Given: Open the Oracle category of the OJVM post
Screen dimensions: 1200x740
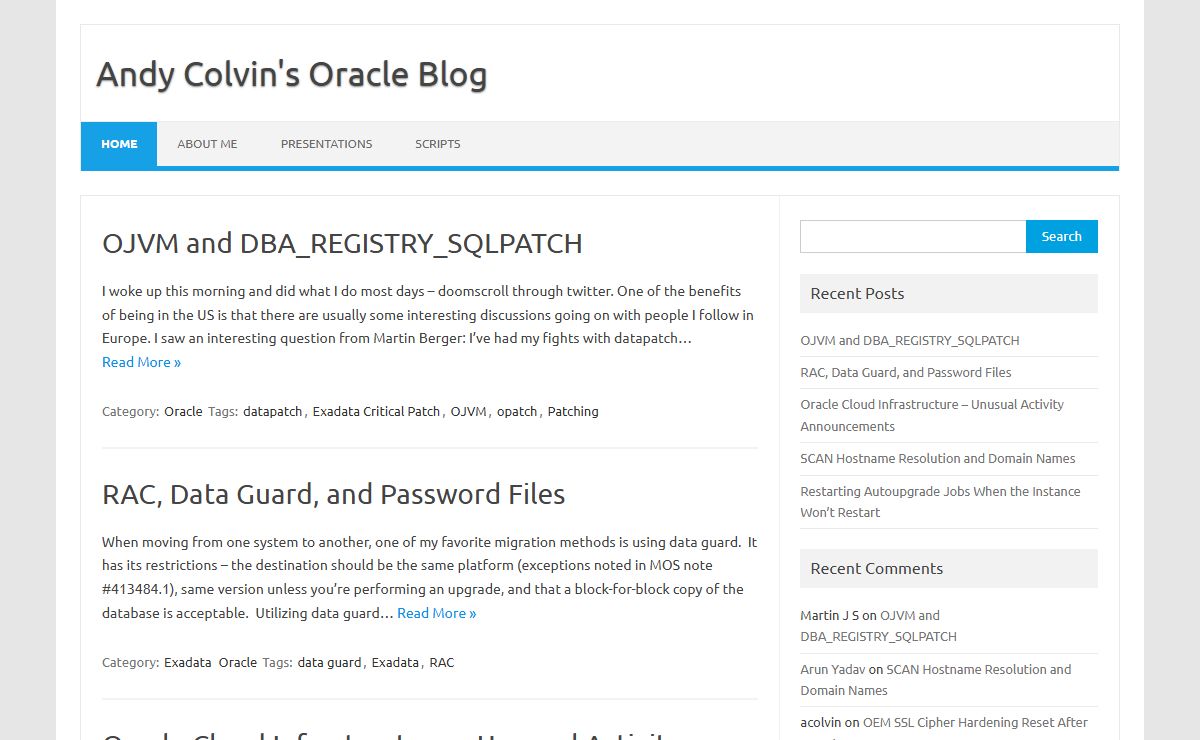Looking at the screenshot, I should pos(183,411).
